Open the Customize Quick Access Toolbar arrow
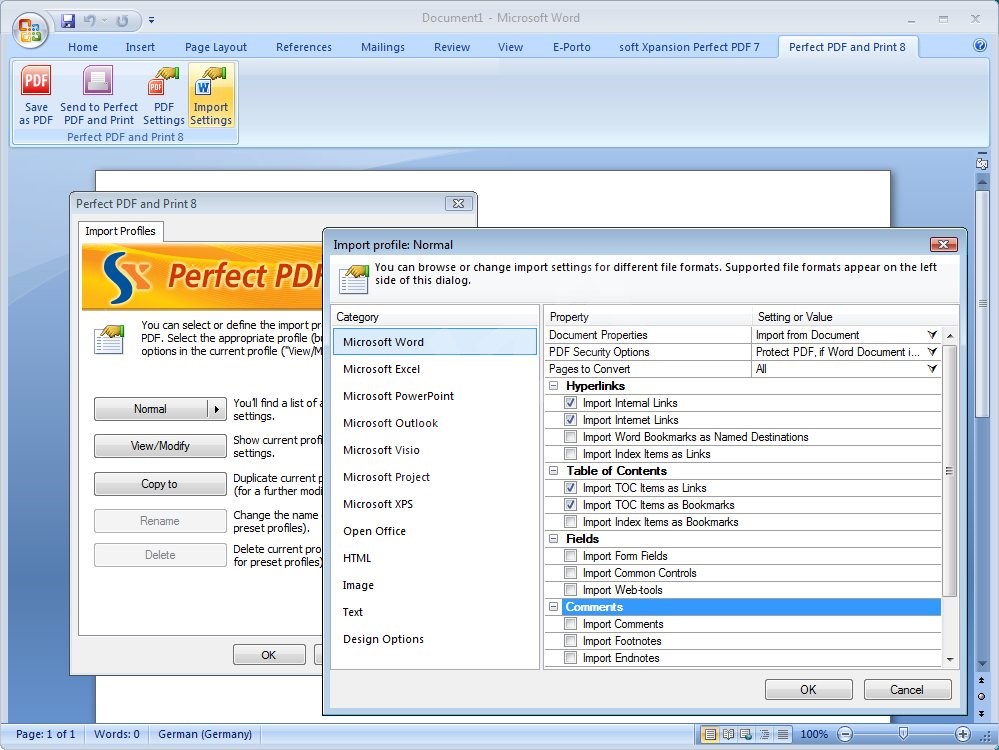 click(152, 20)
